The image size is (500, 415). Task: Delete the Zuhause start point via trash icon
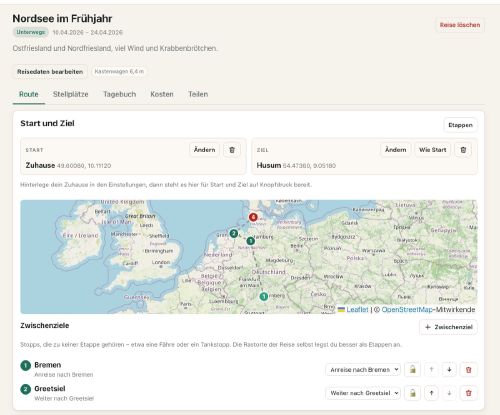click(232, 150)
